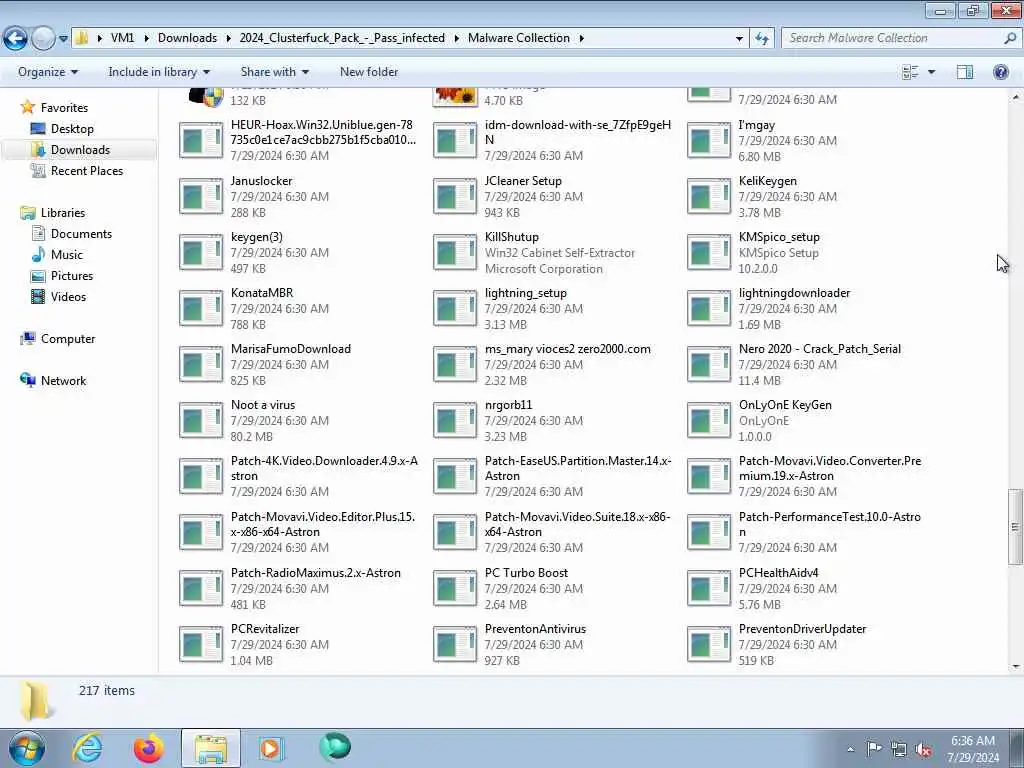1024x768 pixels.
Task: Open the Documents library
Action: [x=81, y=234]
